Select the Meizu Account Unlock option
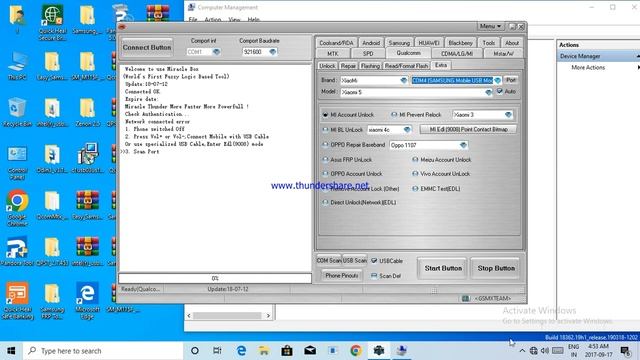The image size is (640, 360). pos(415,160)
